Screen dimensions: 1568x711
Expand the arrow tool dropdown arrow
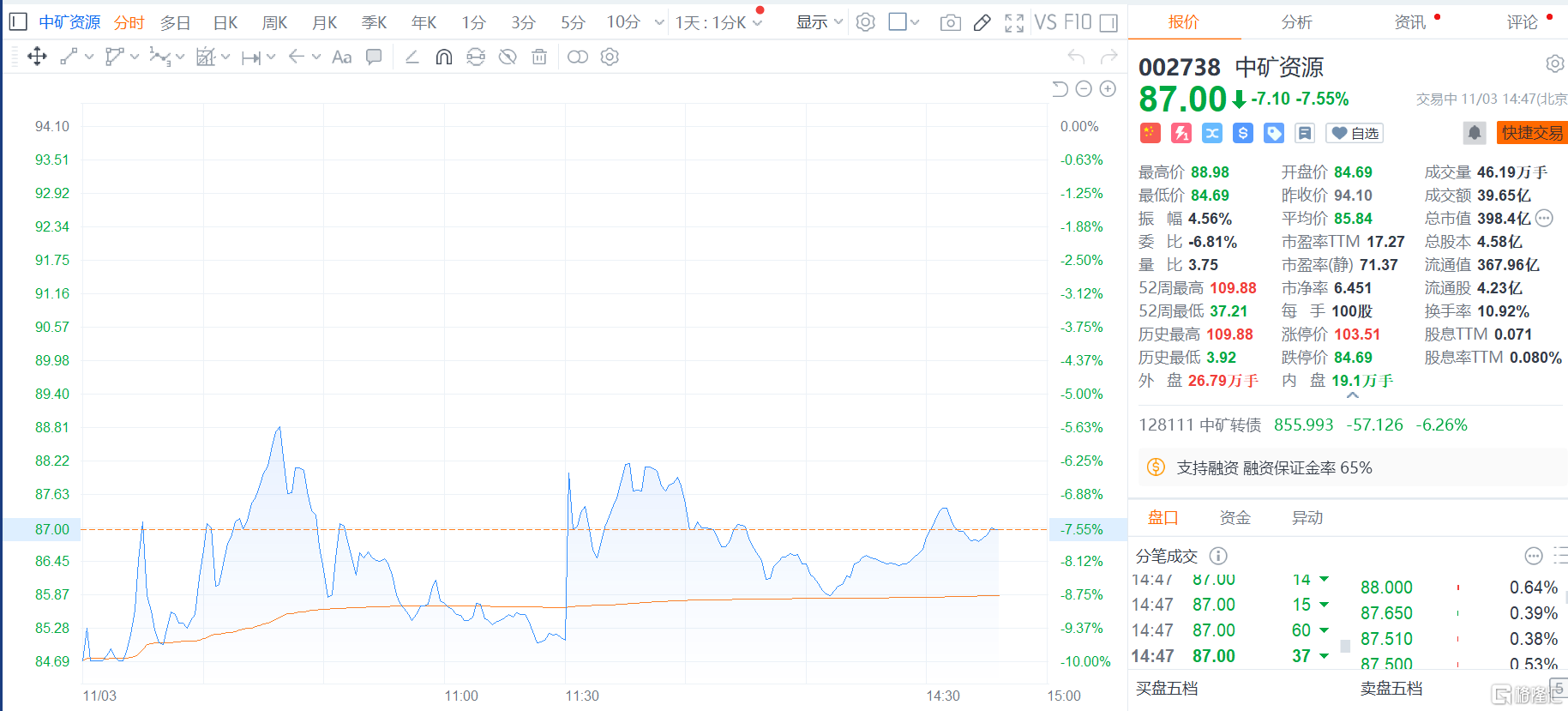[x=316, y=57]
